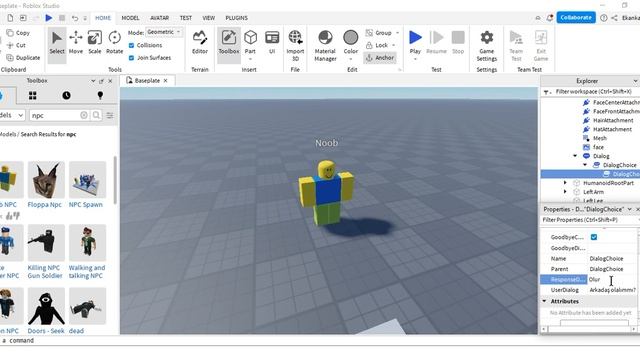This screenshot has width=640, height=360.
Task: Open the Toolbox recent clock tab
Action: 67,96
